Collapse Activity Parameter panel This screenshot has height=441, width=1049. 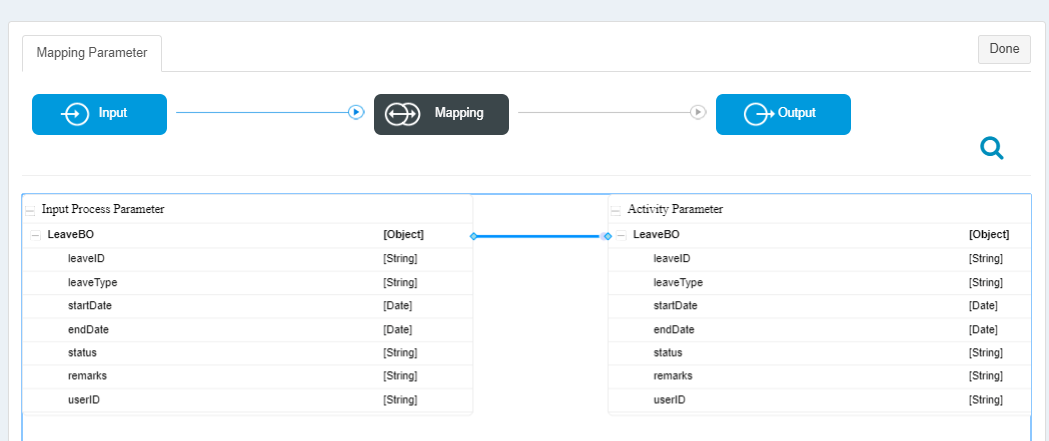pos(615,210)
